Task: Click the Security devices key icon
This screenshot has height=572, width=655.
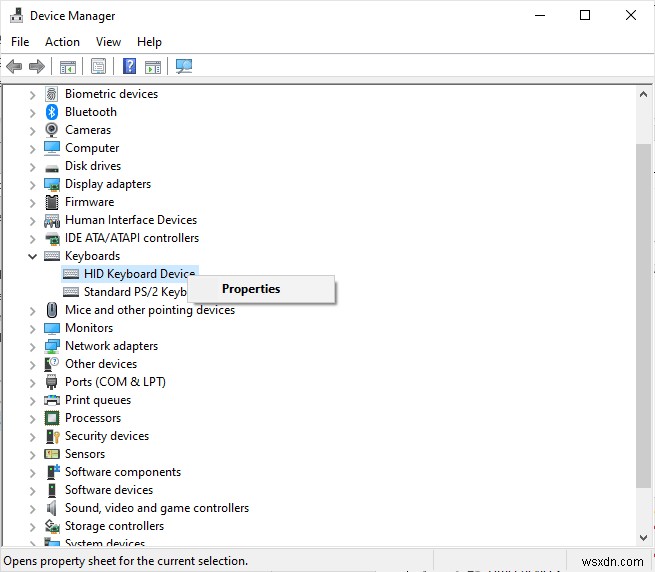Action: [x=53, y=436]
